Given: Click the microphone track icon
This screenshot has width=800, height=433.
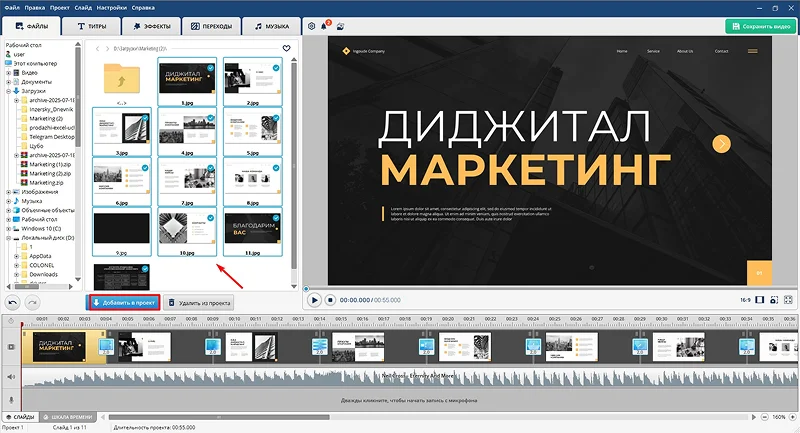Looking at the screenshot, I should [11, 400].
